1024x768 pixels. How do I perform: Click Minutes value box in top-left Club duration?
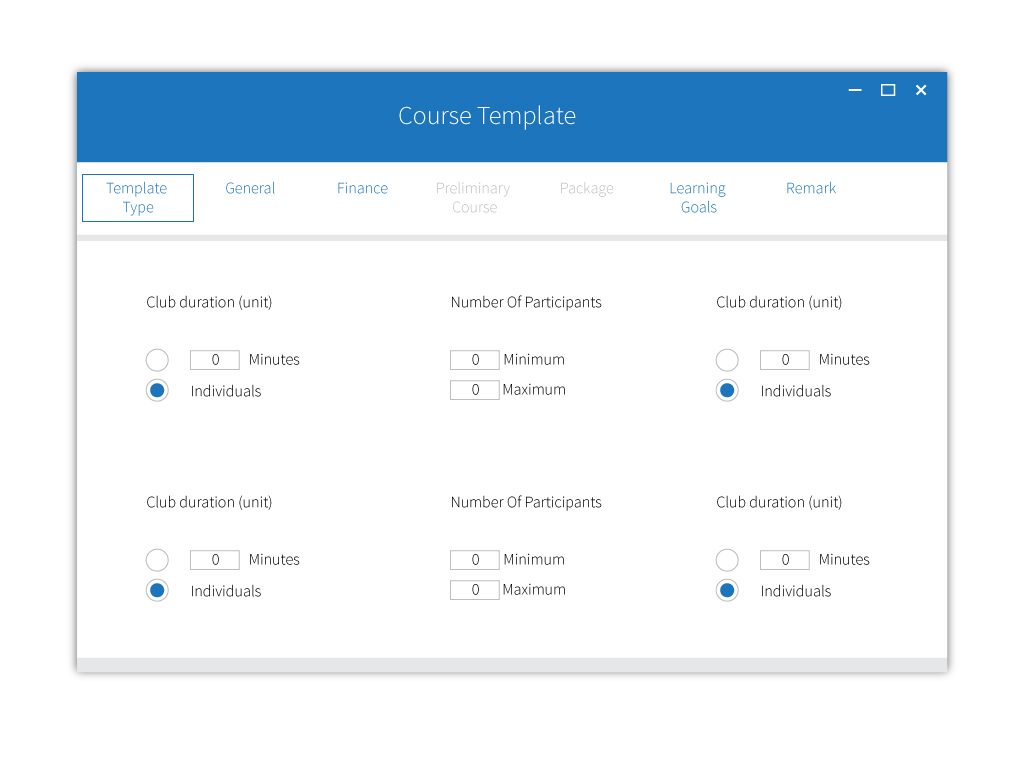tap(215, 360)
